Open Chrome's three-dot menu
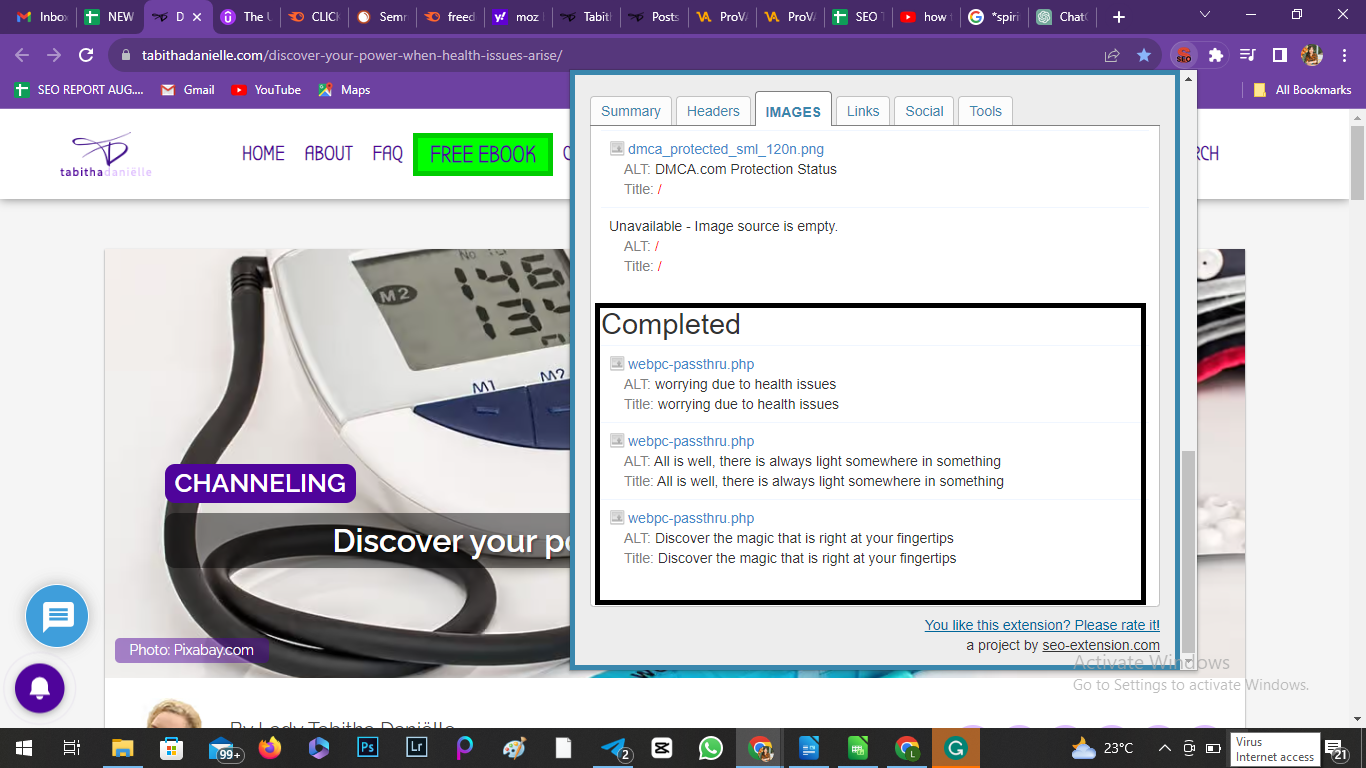 [1343, 56]
